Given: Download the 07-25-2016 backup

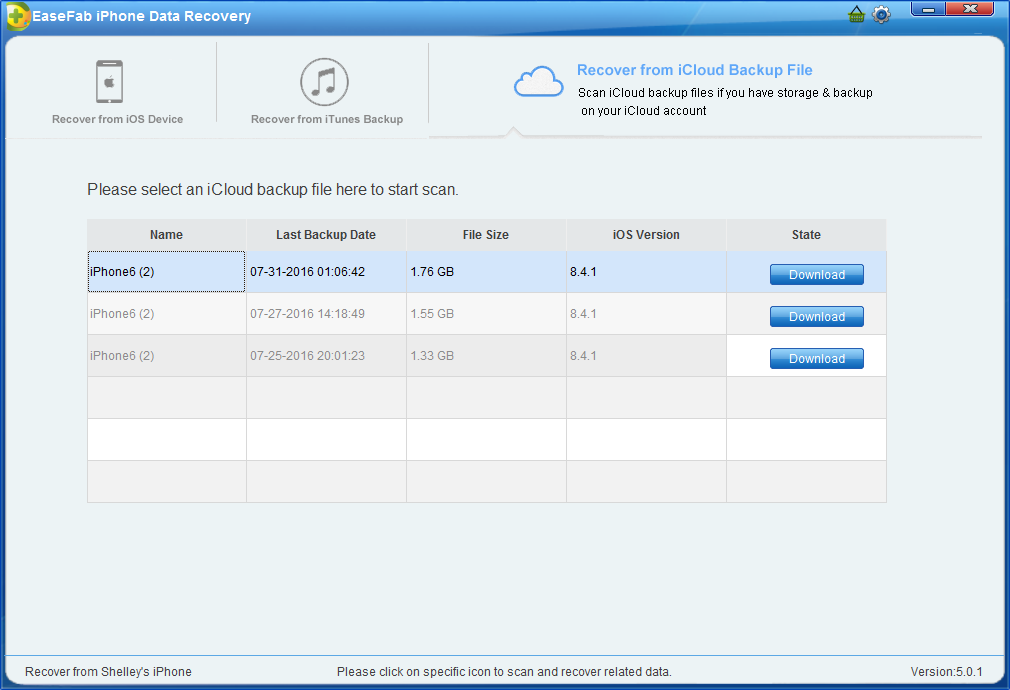Looking at the screenshot, I should [x=817, y=358].
